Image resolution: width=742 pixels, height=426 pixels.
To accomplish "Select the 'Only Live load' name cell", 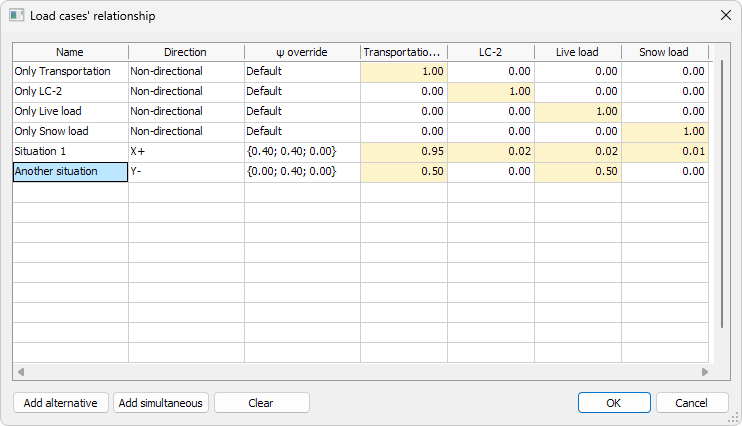I will pyautogui.click(x=71, y=111).
